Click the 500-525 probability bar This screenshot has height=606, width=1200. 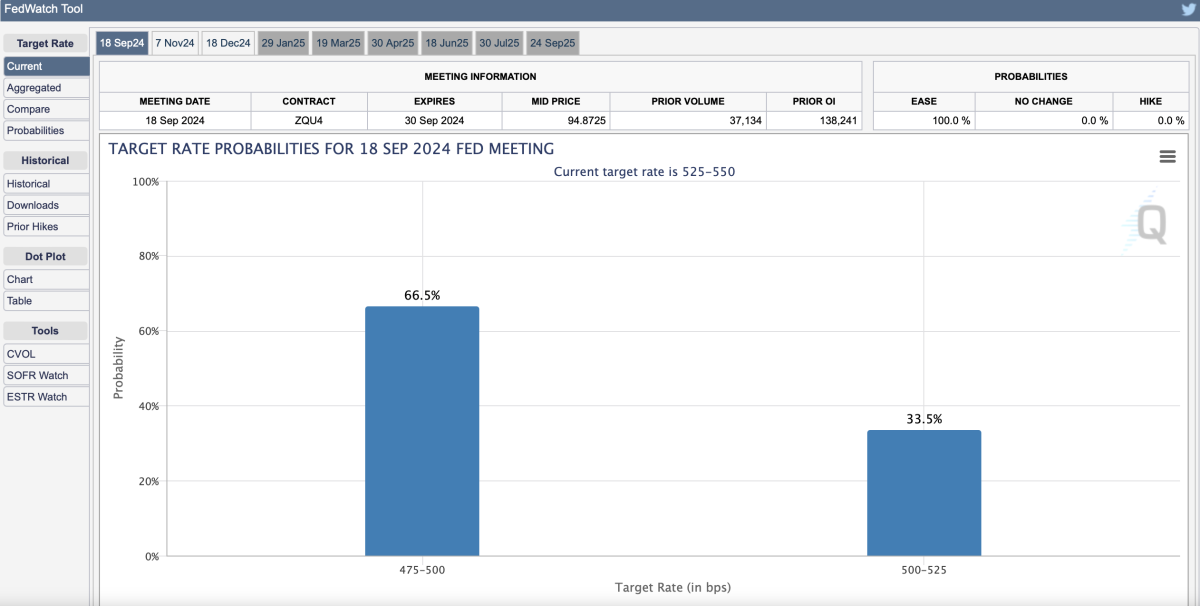(923, 493)
